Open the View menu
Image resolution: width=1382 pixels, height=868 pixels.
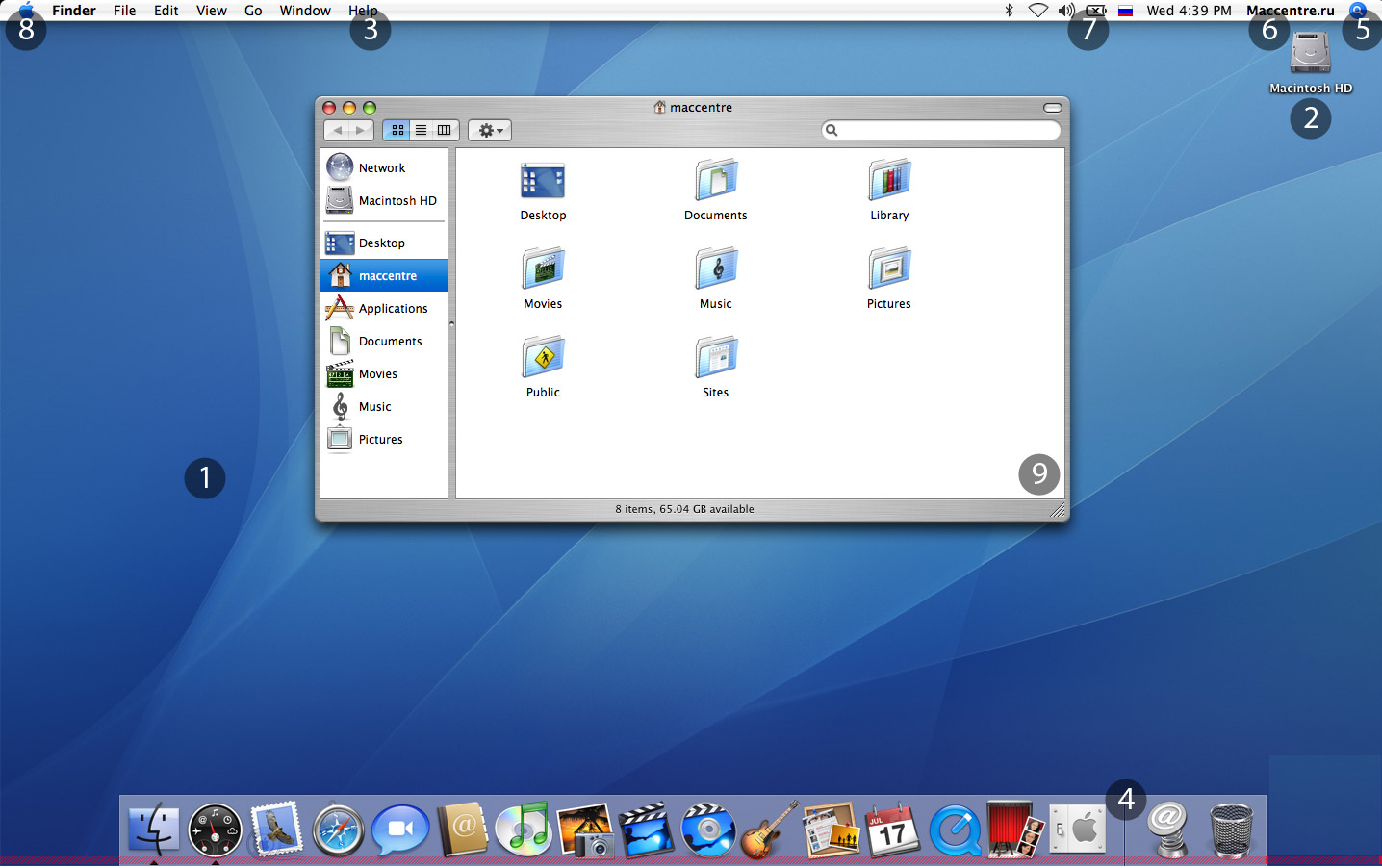[212, 11]
